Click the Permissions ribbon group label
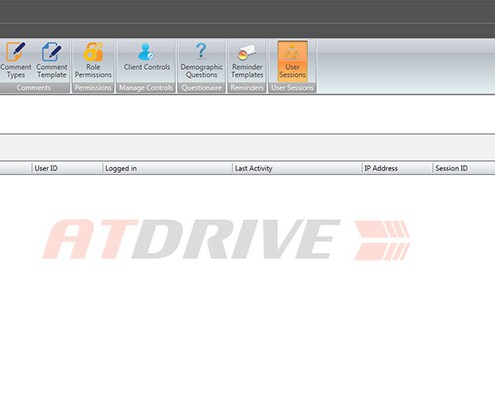This screenshot has width=495, height=400. (93, 88)
